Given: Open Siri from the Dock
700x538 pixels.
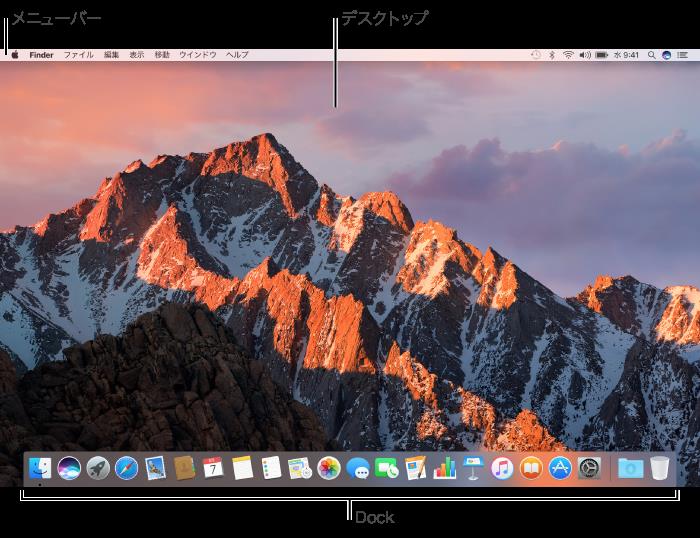Looking at the screenshot, I should point(69,468).
